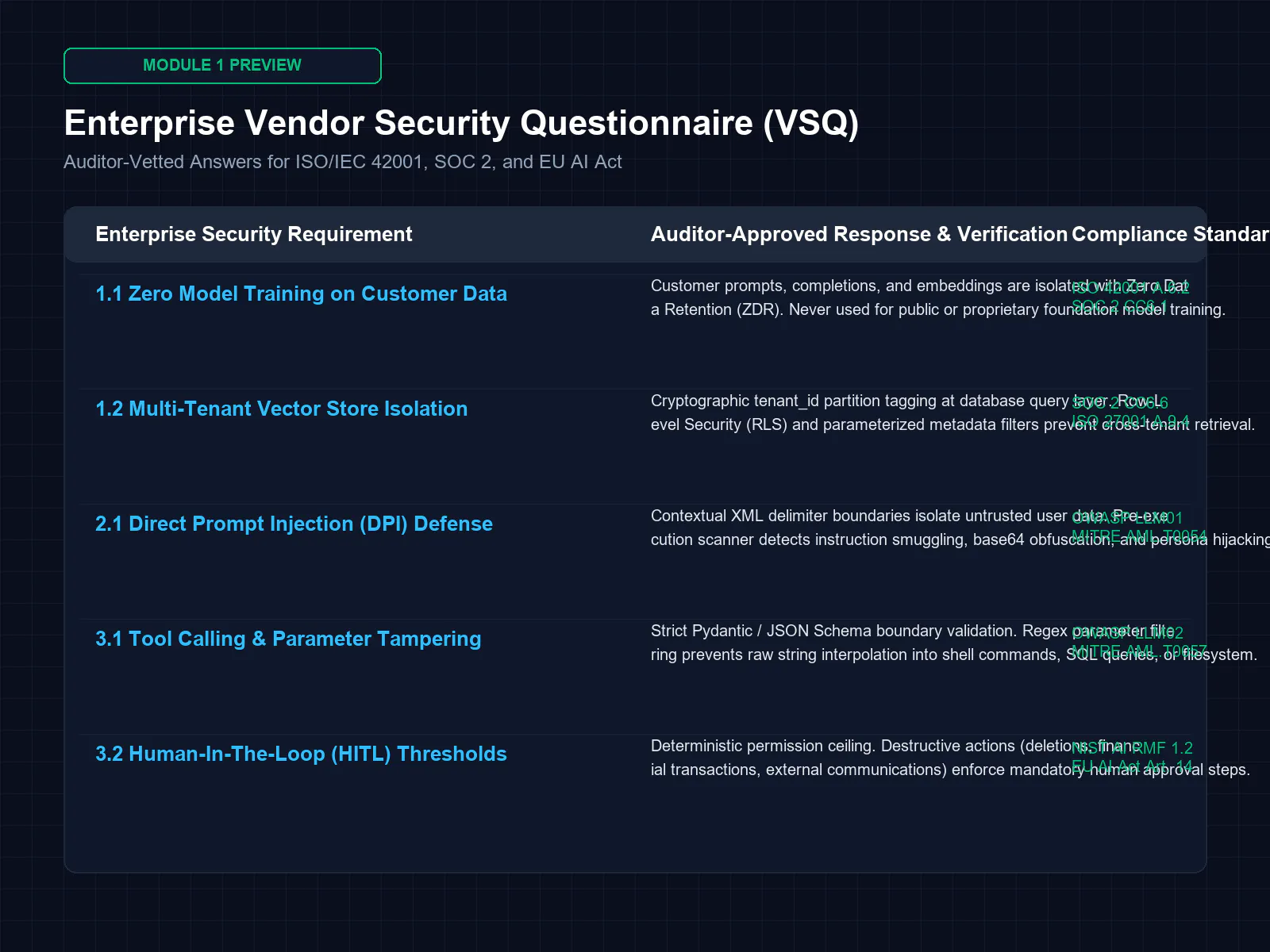
Task: Select the Enterprise Vendor Security Questionnaire (VSQ) heading
Action: [461, 123]
